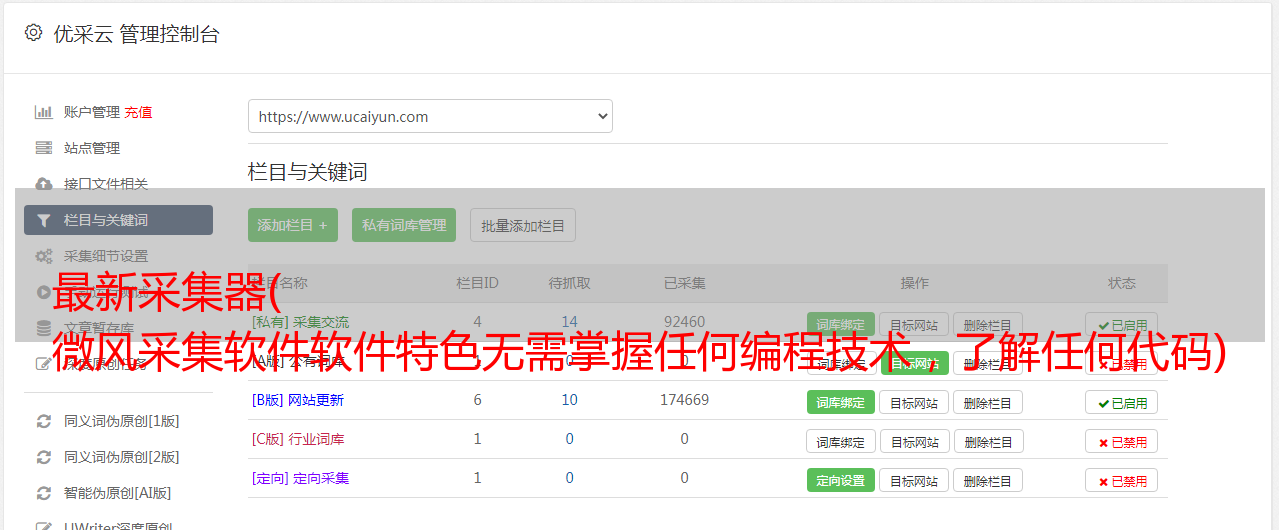This screenshot has width=1279, height=530.
Task: Click refresh icon beside 同义词伪原创[1版]
Action: pyautogui.click(x=43, y=421)
